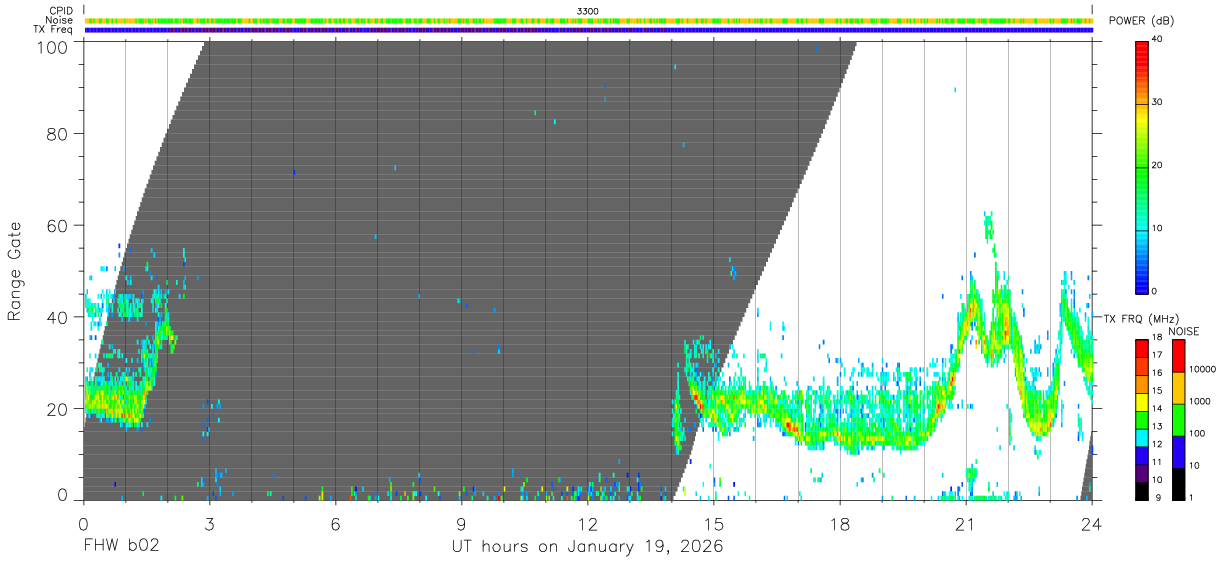Click the CPID value 3300

[588, 11]
